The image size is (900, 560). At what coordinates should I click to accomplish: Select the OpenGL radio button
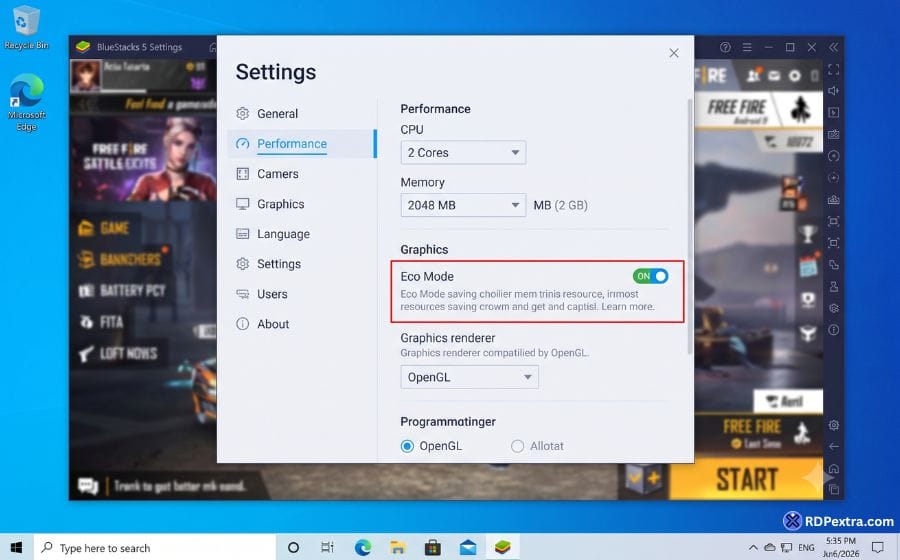point(407,446)
